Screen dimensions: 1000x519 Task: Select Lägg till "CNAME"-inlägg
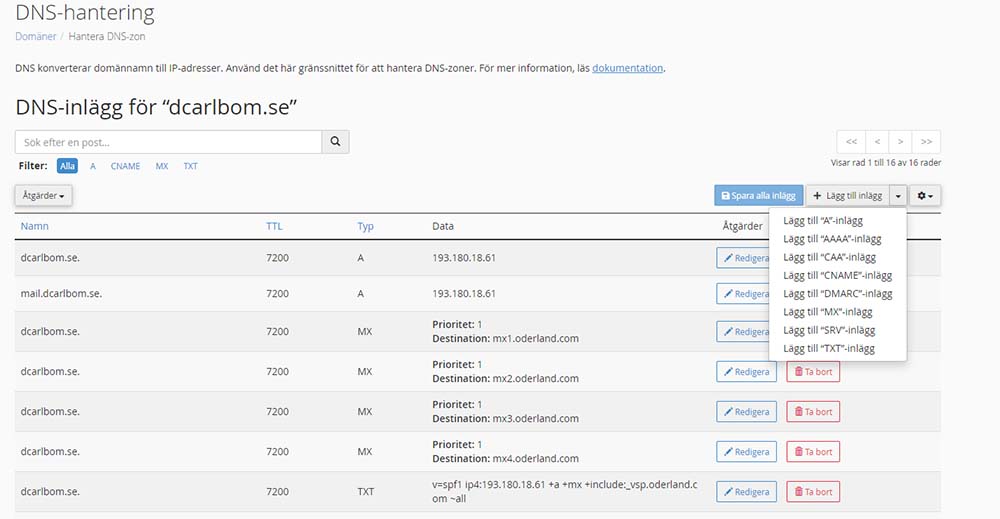837,275
